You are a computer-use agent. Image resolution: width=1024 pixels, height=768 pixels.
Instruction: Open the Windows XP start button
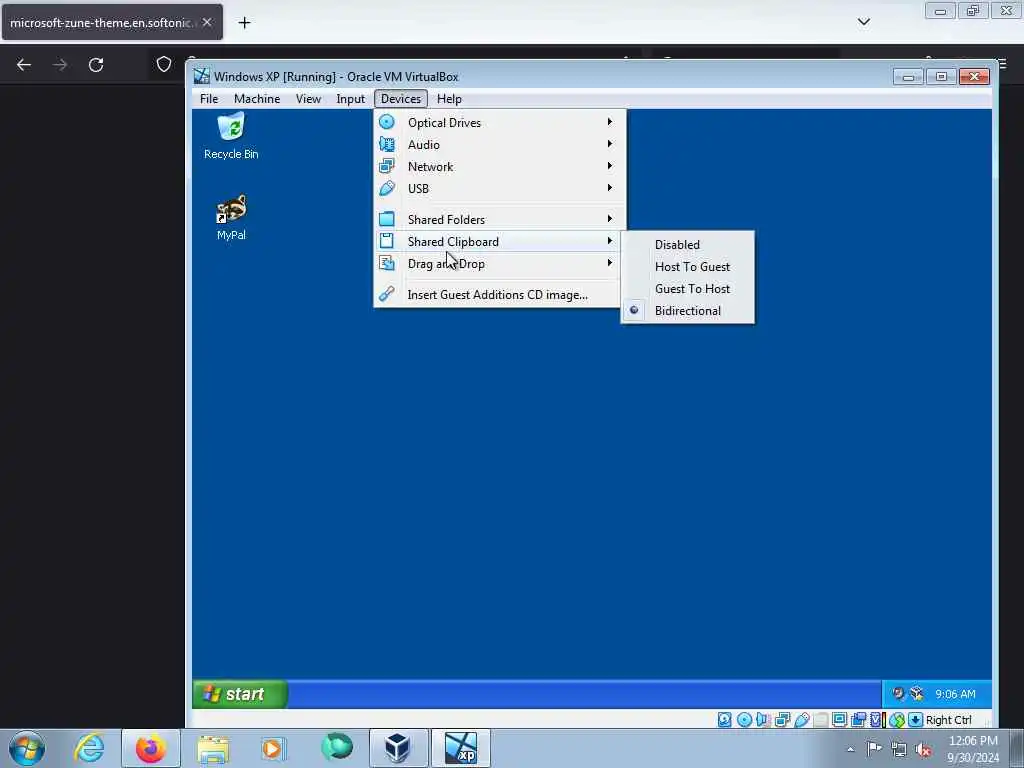pyautogui.click(x=240, y=694)
